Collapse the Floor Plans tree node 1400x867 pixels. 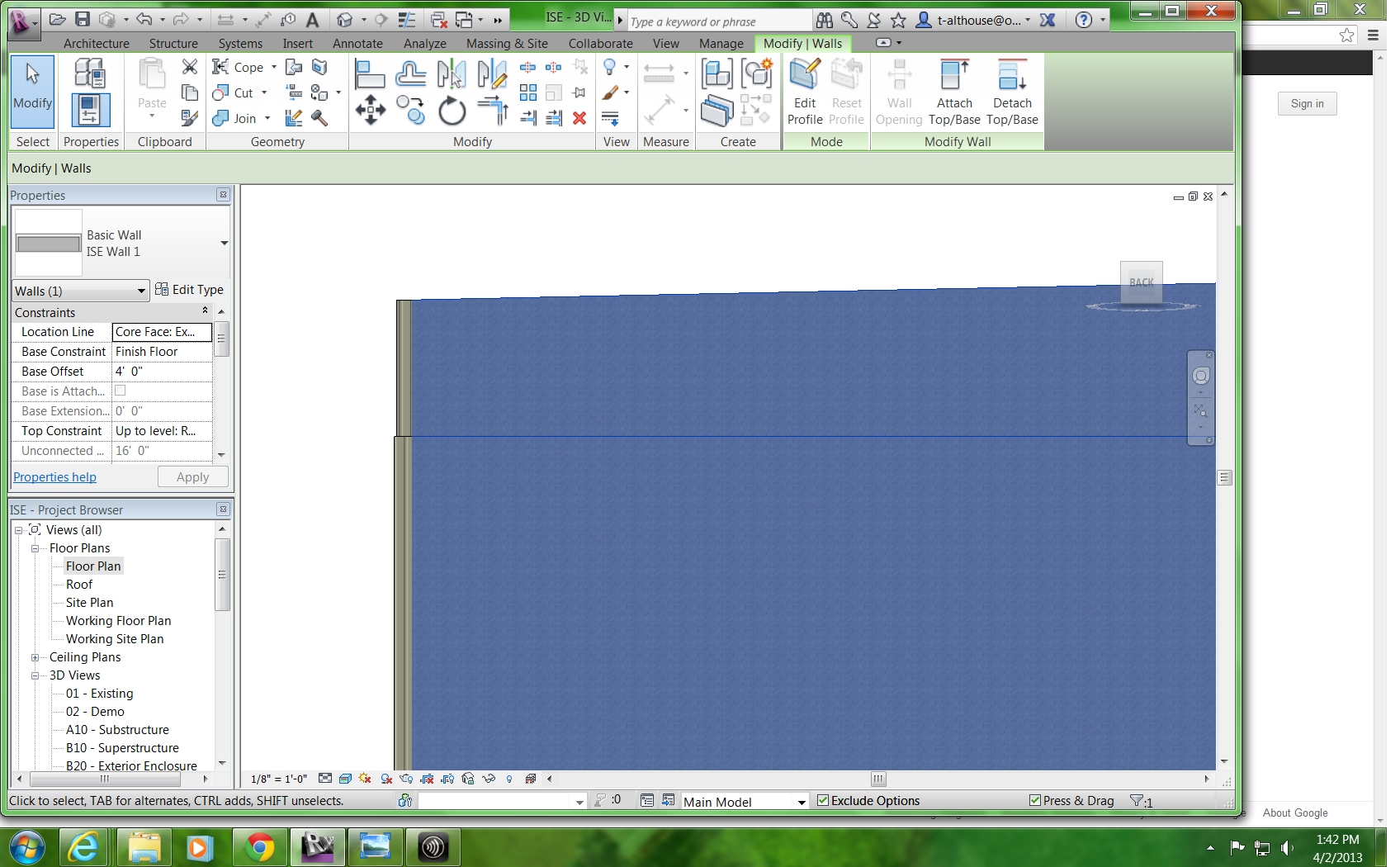pos(35,548)
